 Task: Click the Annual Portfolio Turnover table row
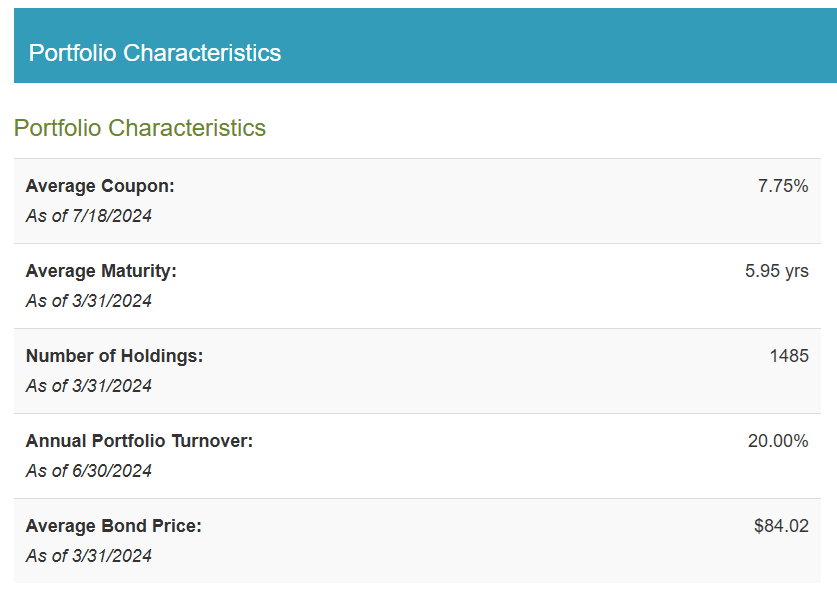[417, 456]
